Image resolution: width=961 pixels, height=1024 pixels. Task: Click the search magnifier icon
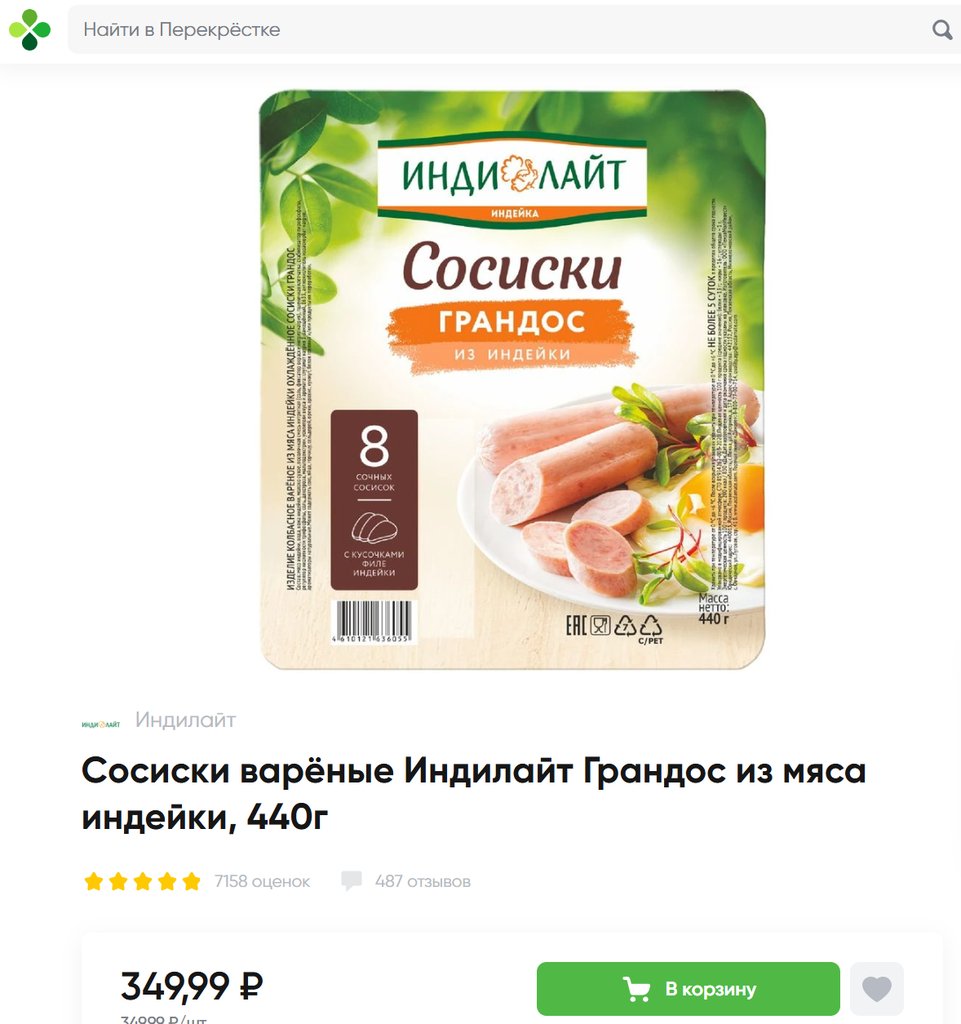941,29
